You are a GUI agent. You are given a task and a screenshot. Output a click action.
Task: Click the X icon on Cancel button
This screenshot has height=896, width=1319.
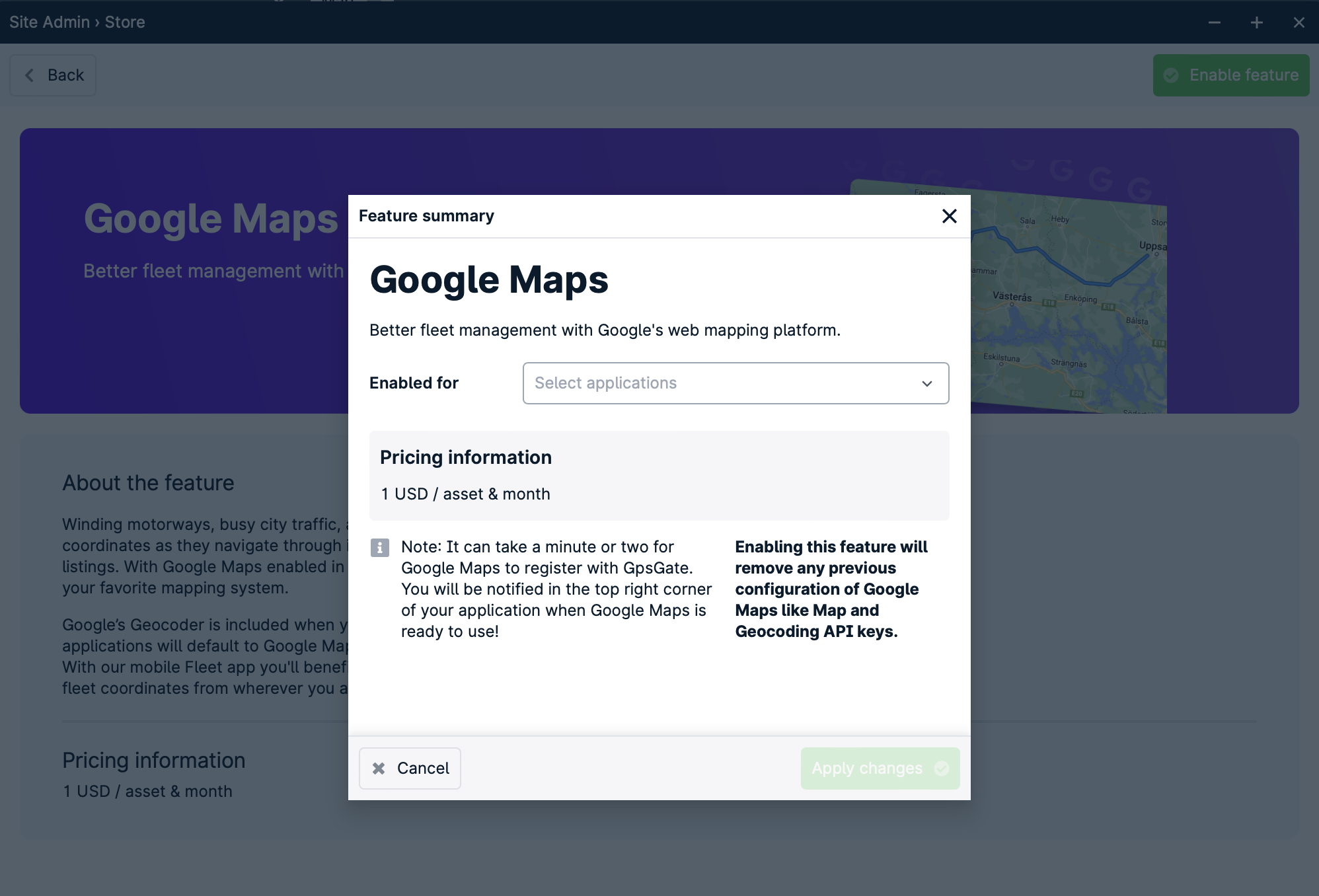379,768
